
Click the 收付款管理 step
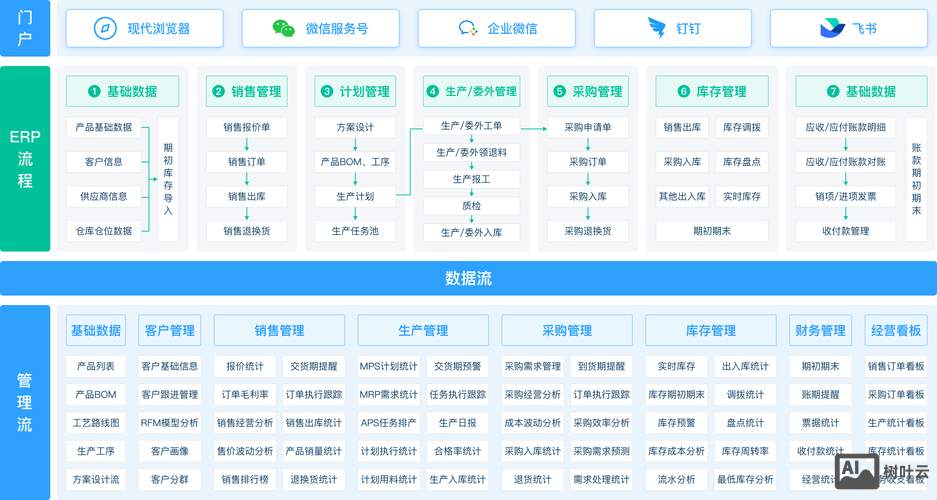click(846, 231)
